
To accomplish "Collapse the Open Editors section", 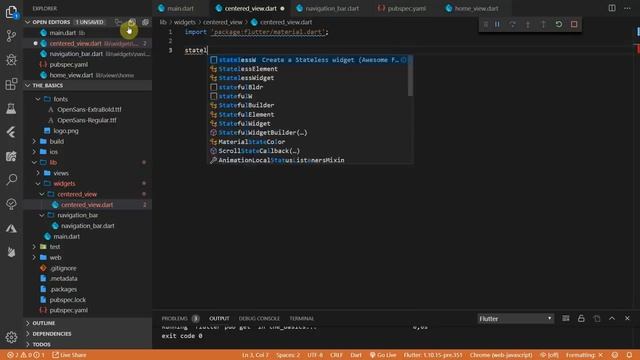I will tap(28, 22).
